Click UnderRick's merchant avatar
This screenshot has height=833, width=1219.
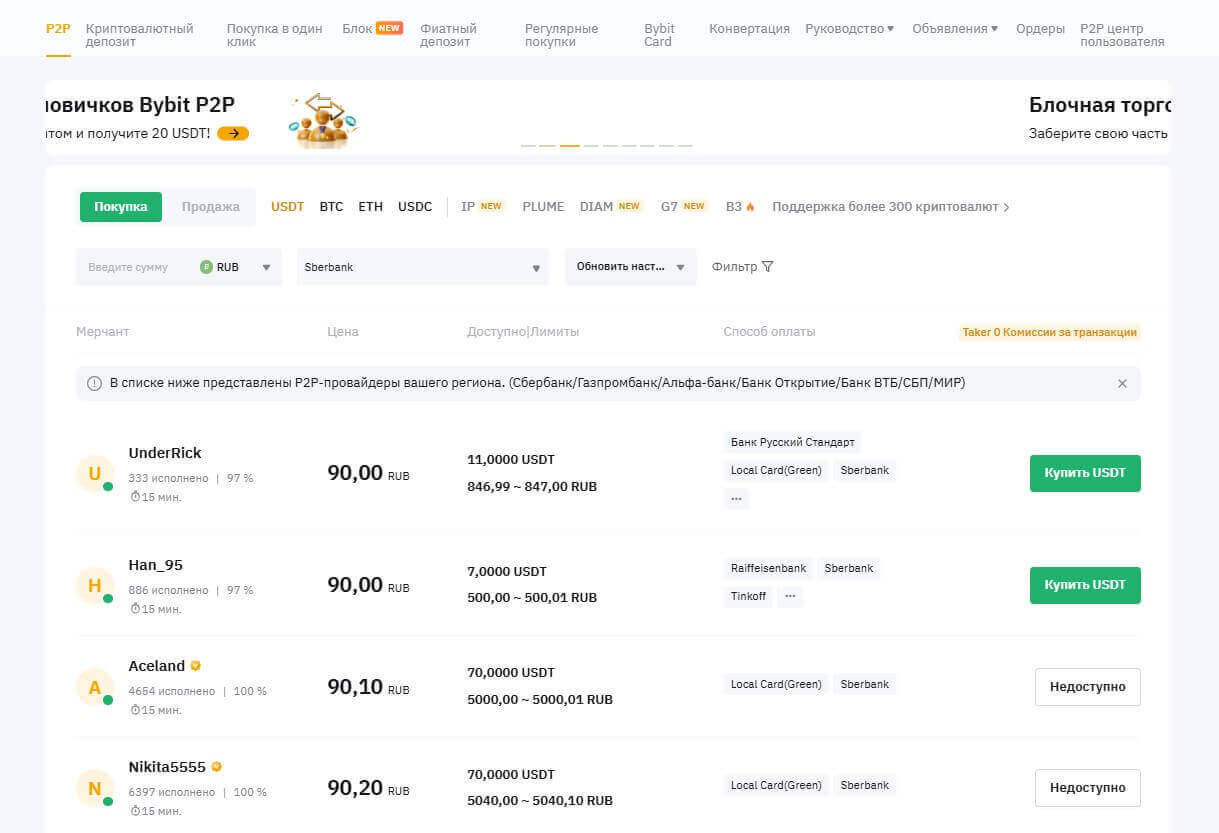tap(95, 474)
